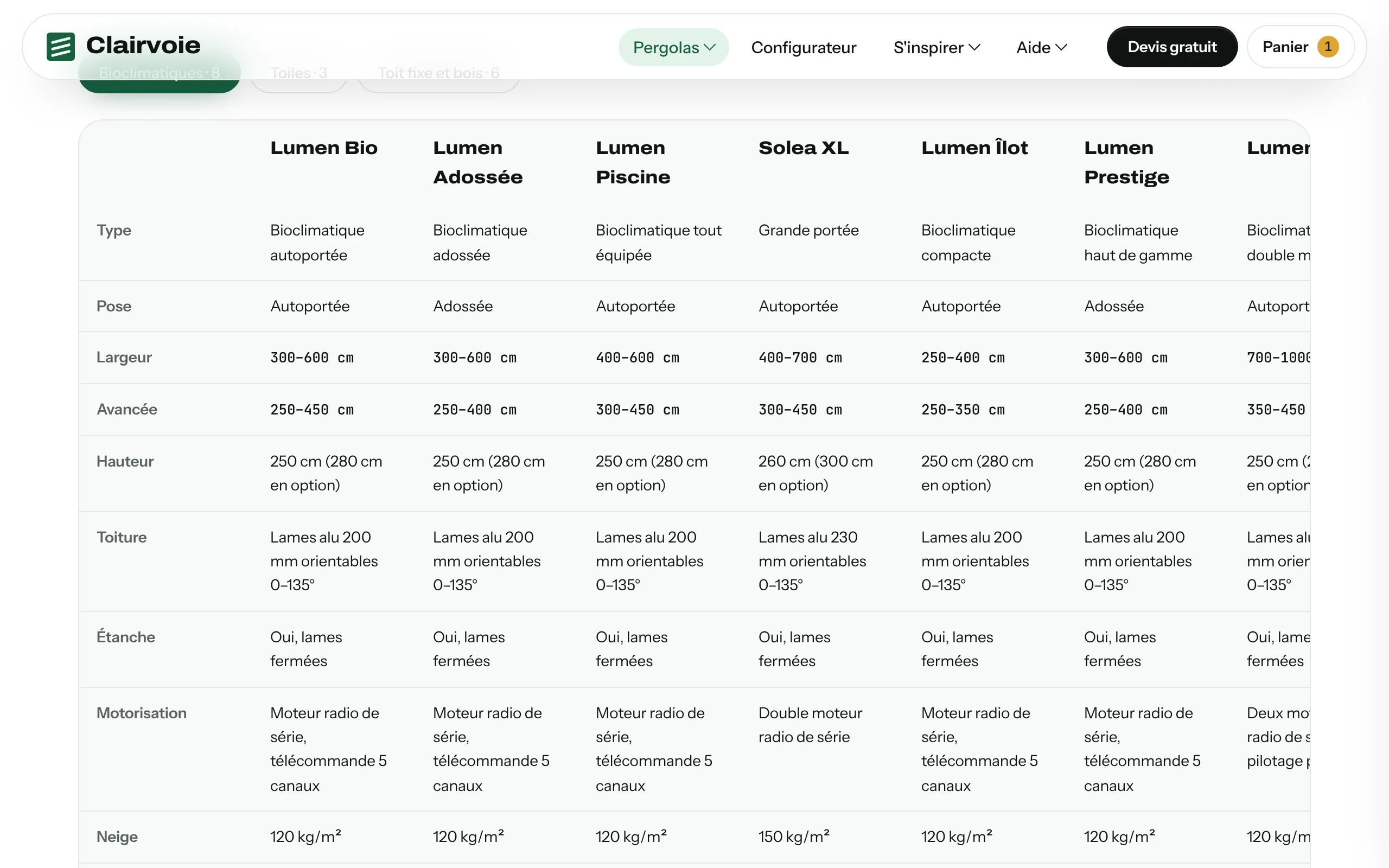Click the Clairvoie green logo icon
This screenshot has width=1389, height=868.
pyautogui.click(x=60, y=47)
